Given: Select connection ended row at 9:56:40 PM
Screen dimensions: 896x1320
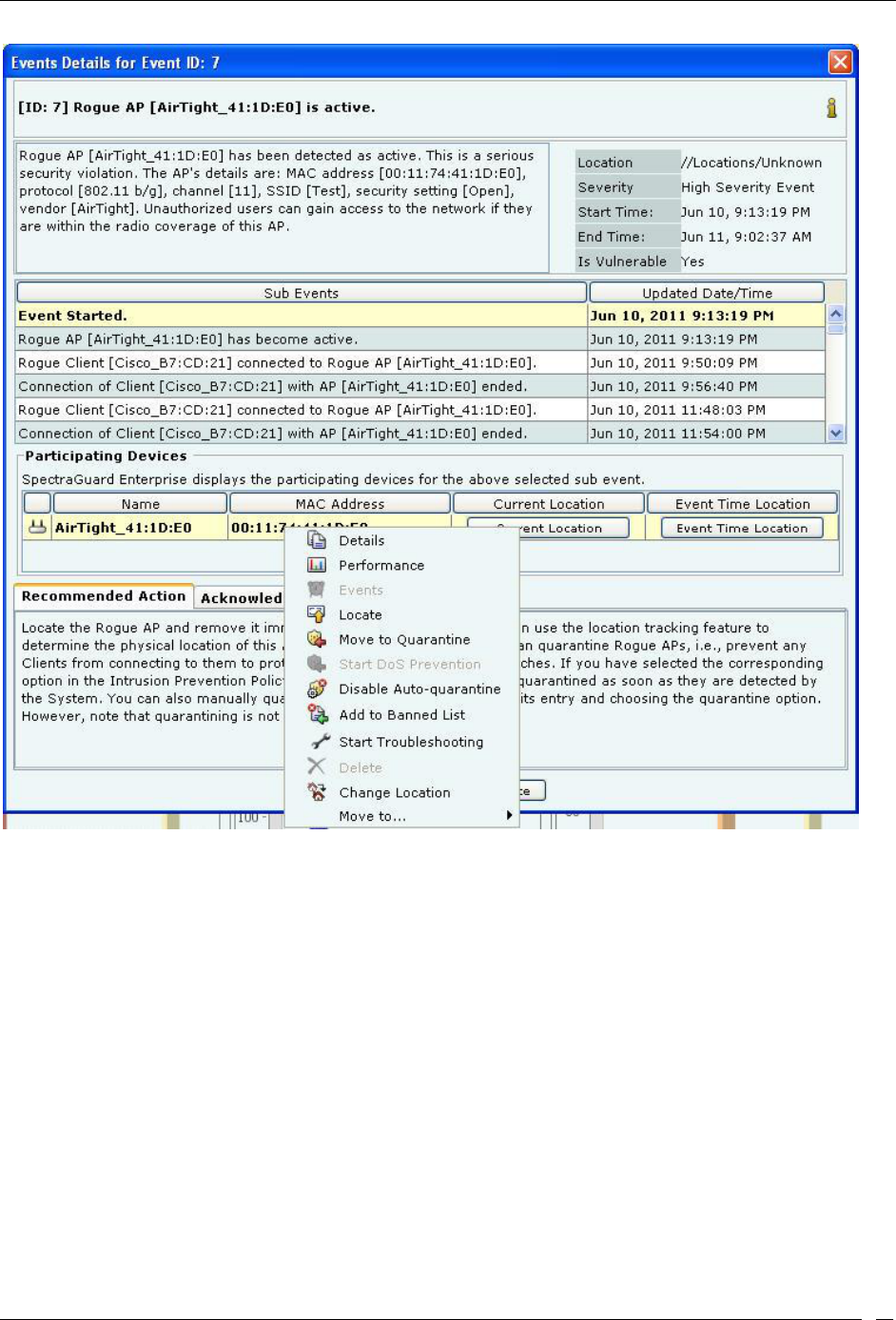Looking at the screenshot, I should tap(420, 386).
